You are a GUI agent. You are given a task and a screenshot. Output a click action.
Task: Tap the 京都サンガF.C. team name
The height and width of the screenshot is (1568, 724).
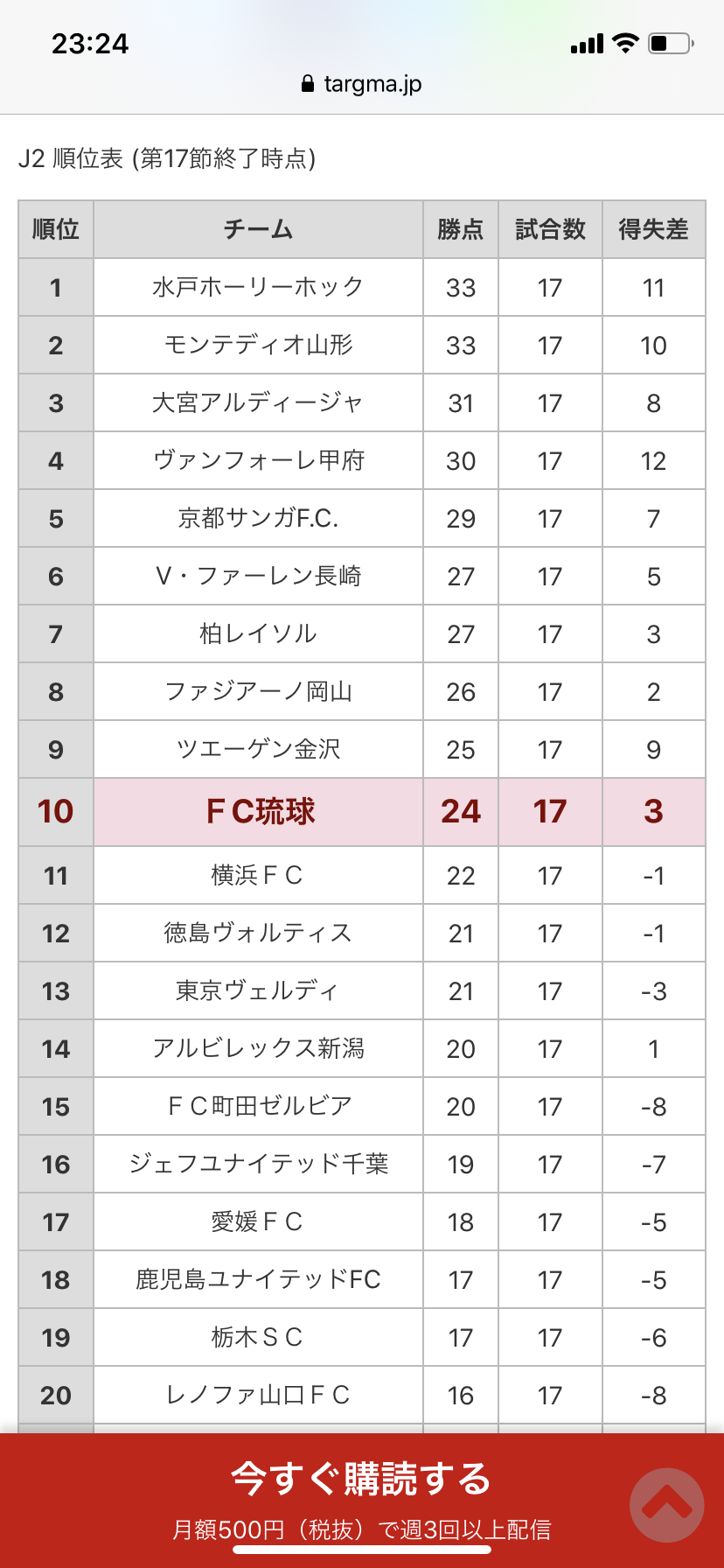258,518
